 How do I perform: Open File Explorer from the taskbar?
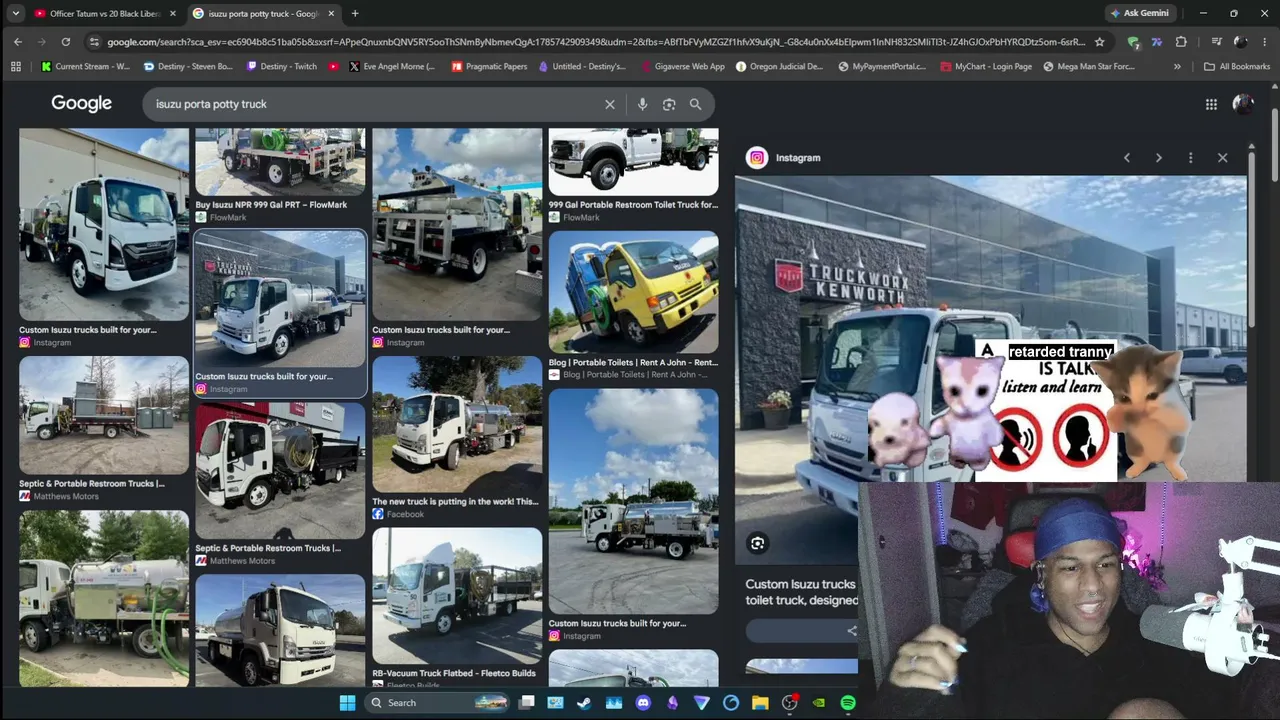pos(760,703)
